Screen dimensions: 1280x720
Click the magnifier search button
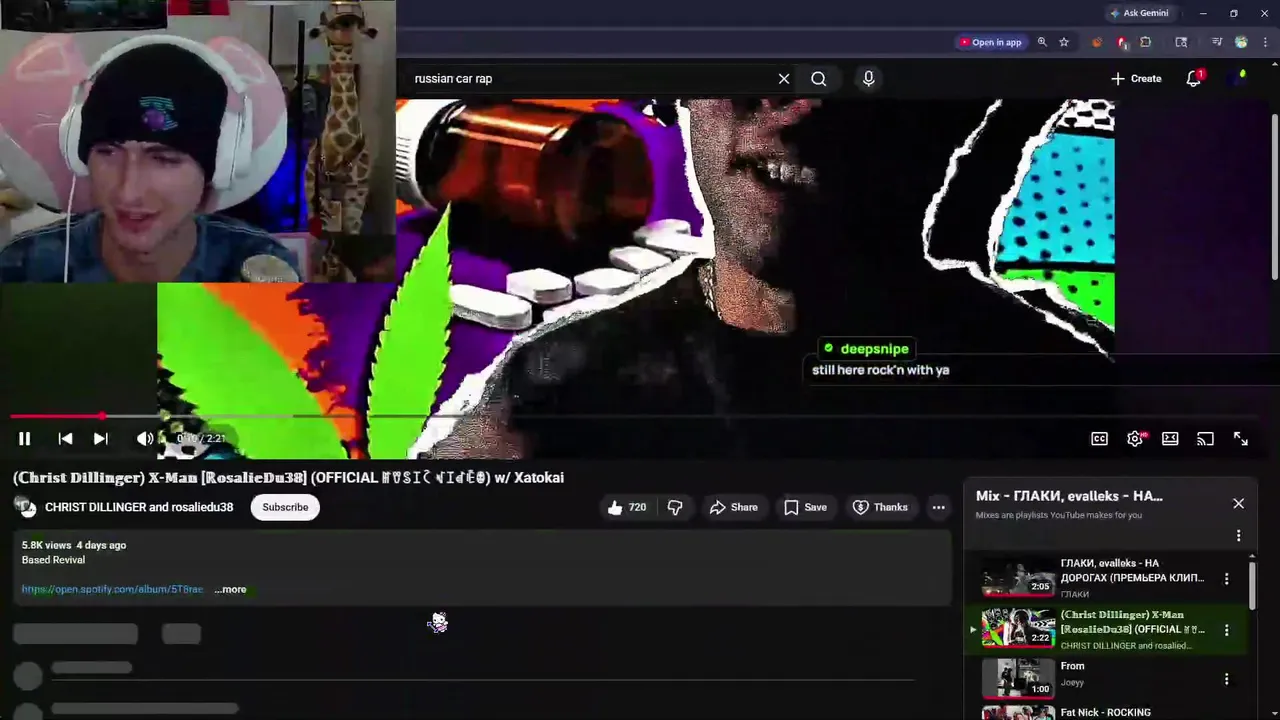tap(819, 79)
